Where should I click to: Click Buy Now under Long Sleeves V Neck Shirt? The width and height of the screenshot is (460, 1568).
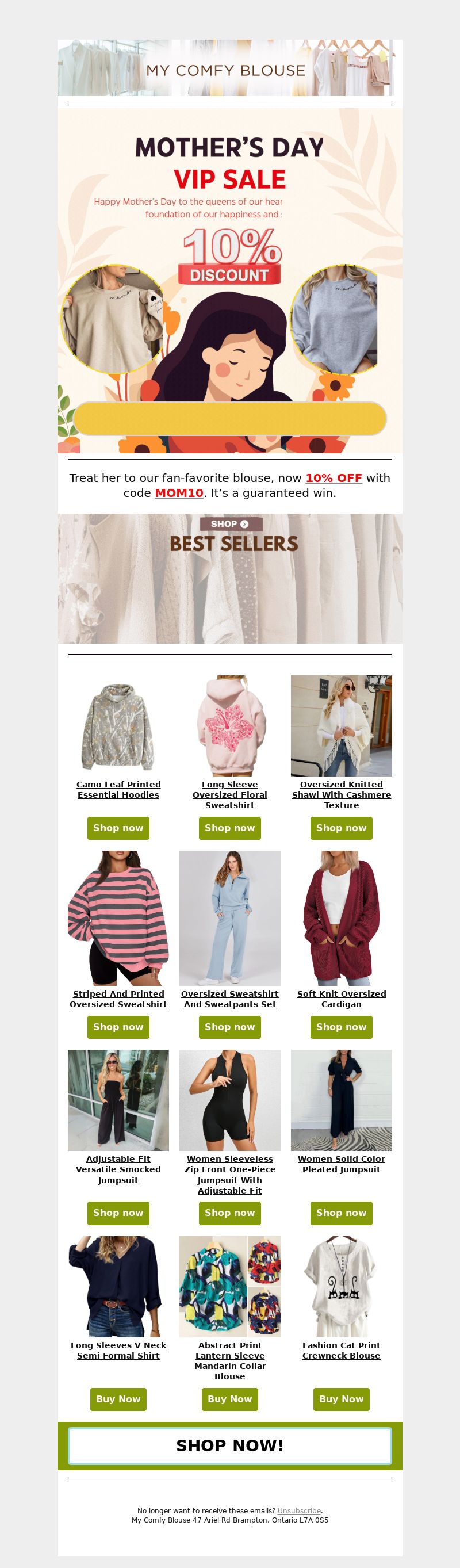click(118, 1399)
